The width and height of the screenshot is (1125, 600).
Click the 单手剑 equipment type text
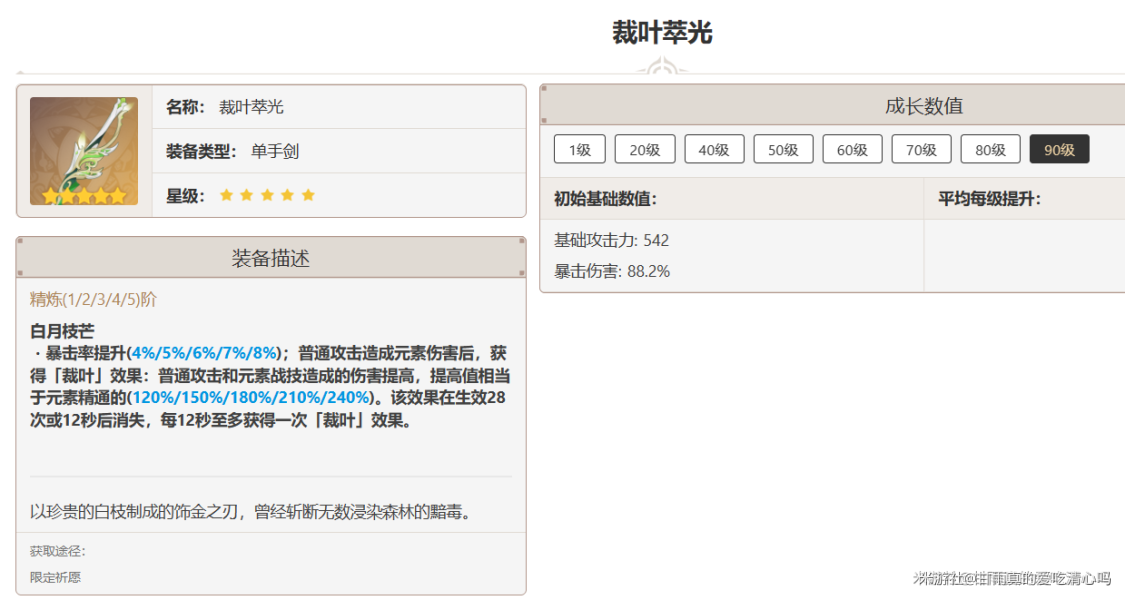click(x=275, y=152)
